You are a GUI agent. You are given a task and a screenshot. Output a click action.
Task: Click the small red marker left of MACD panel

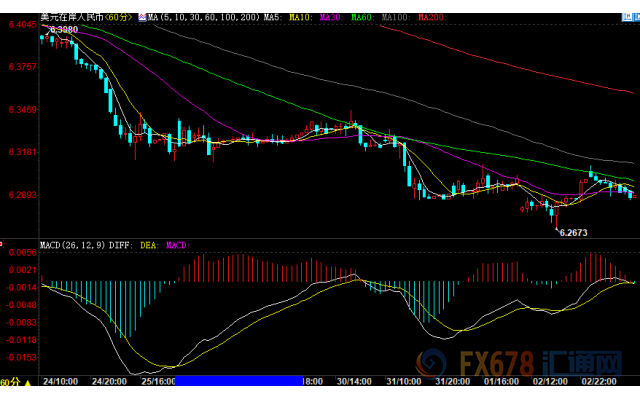(x=1, y=244)
